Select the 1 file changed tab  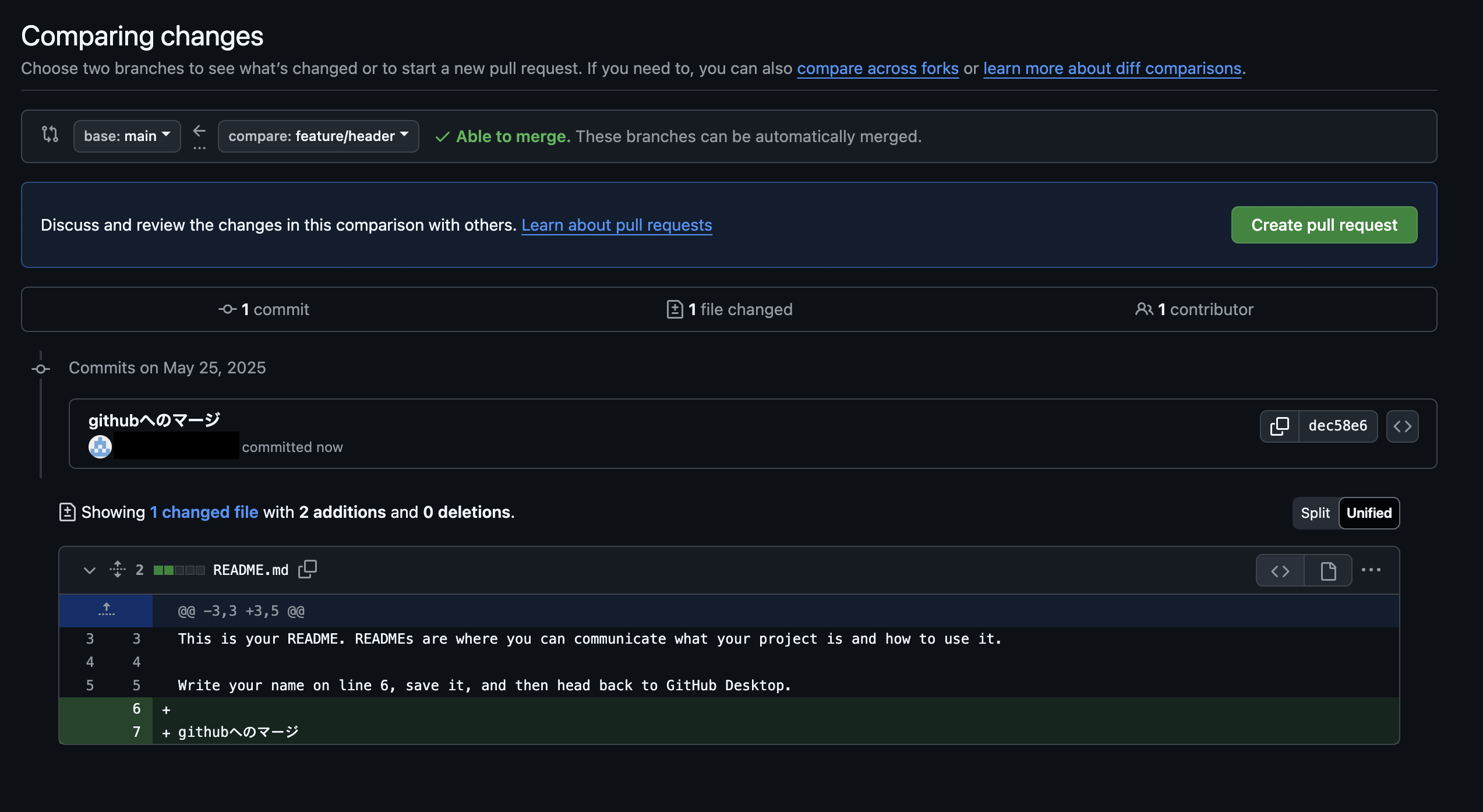(x=729, y=309)
